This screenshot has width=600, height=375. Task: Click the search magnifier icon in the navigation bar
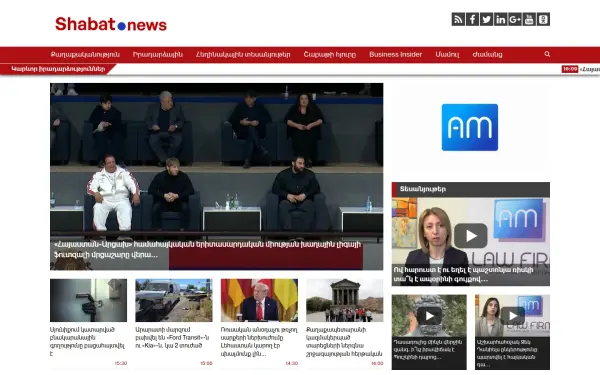click(x=547, y=54)
